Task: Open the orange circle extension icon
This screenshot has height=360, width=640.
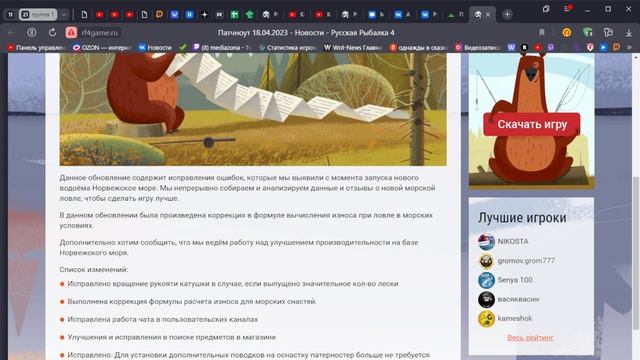Action: [x=567, y=32]
